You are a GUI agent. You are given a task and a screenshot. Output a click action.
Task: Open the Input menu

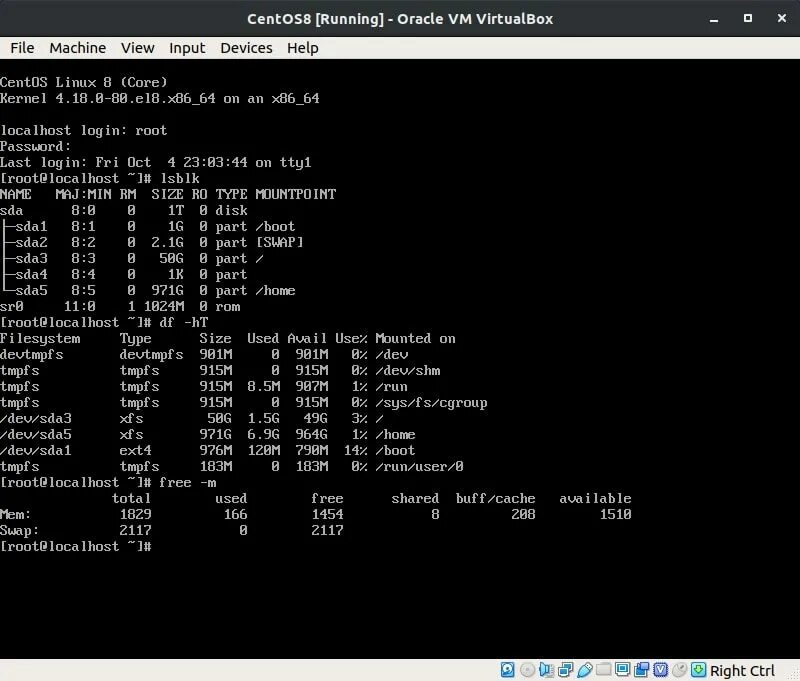tap(187, 48)
